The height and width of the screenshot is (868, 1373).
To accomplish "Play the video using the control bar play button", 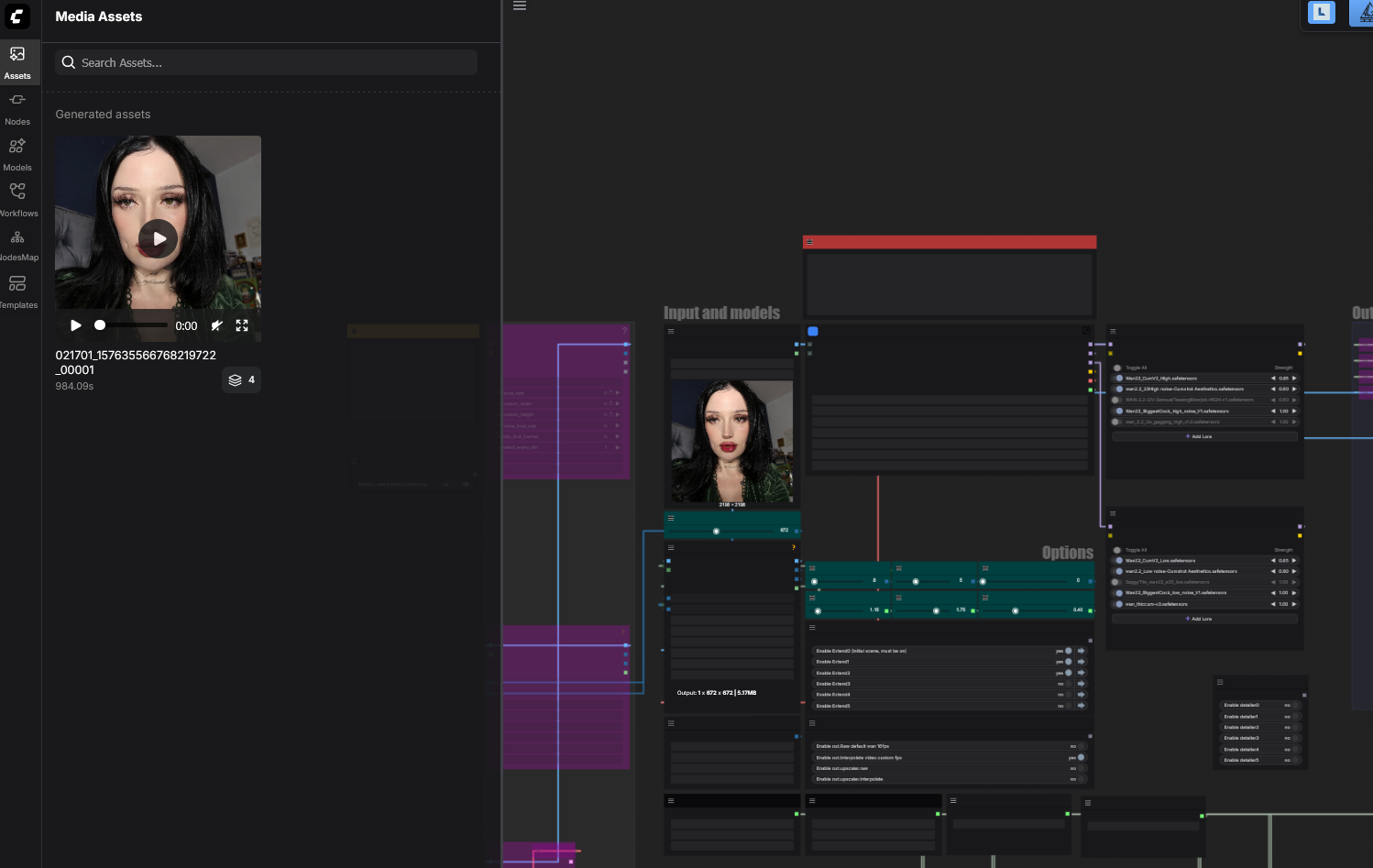I will pyautogui.click(x=76, y=325).
